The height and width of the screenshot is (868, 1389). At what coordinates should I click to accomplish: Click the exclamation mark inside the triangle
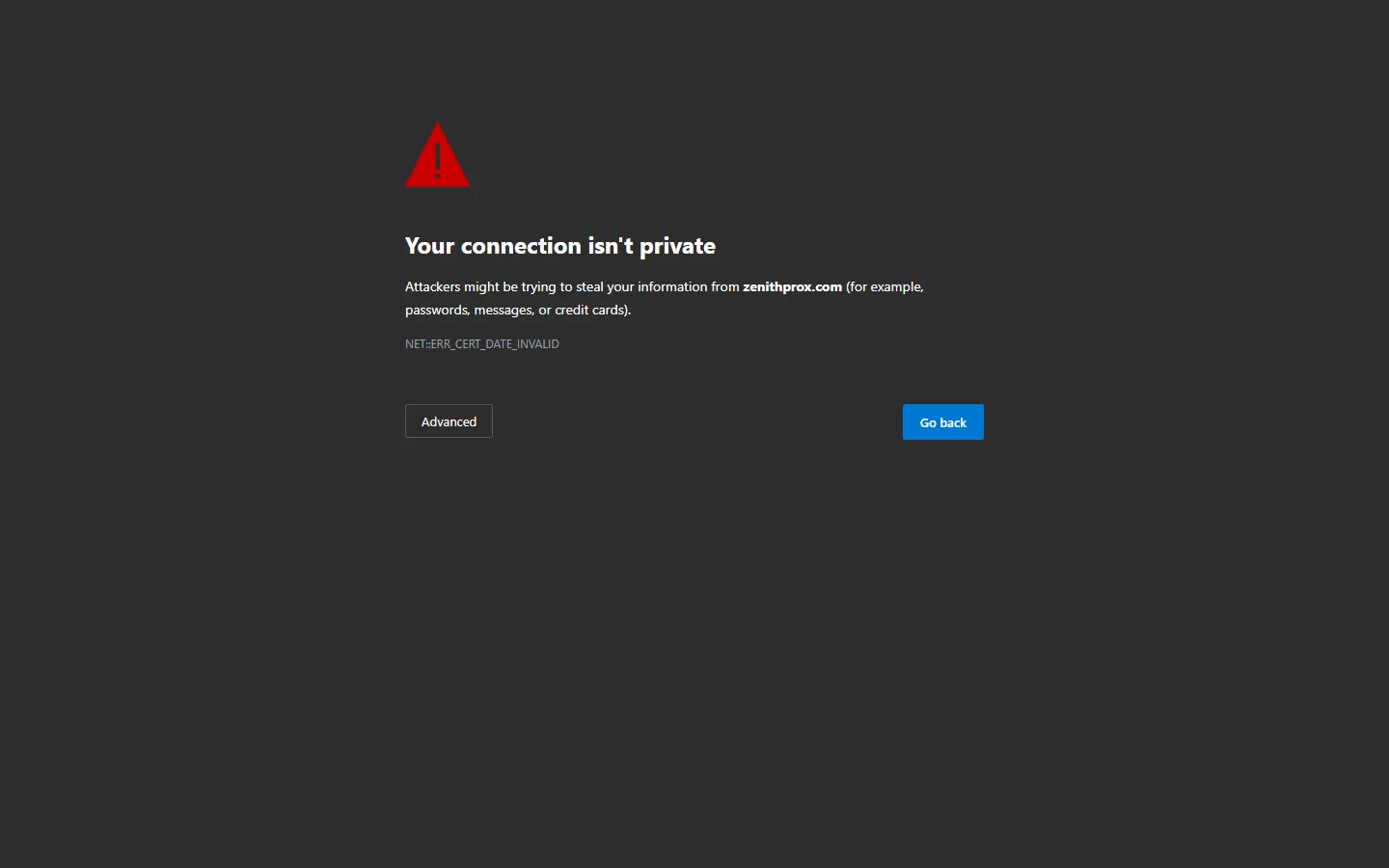click(x=438, y=161)
